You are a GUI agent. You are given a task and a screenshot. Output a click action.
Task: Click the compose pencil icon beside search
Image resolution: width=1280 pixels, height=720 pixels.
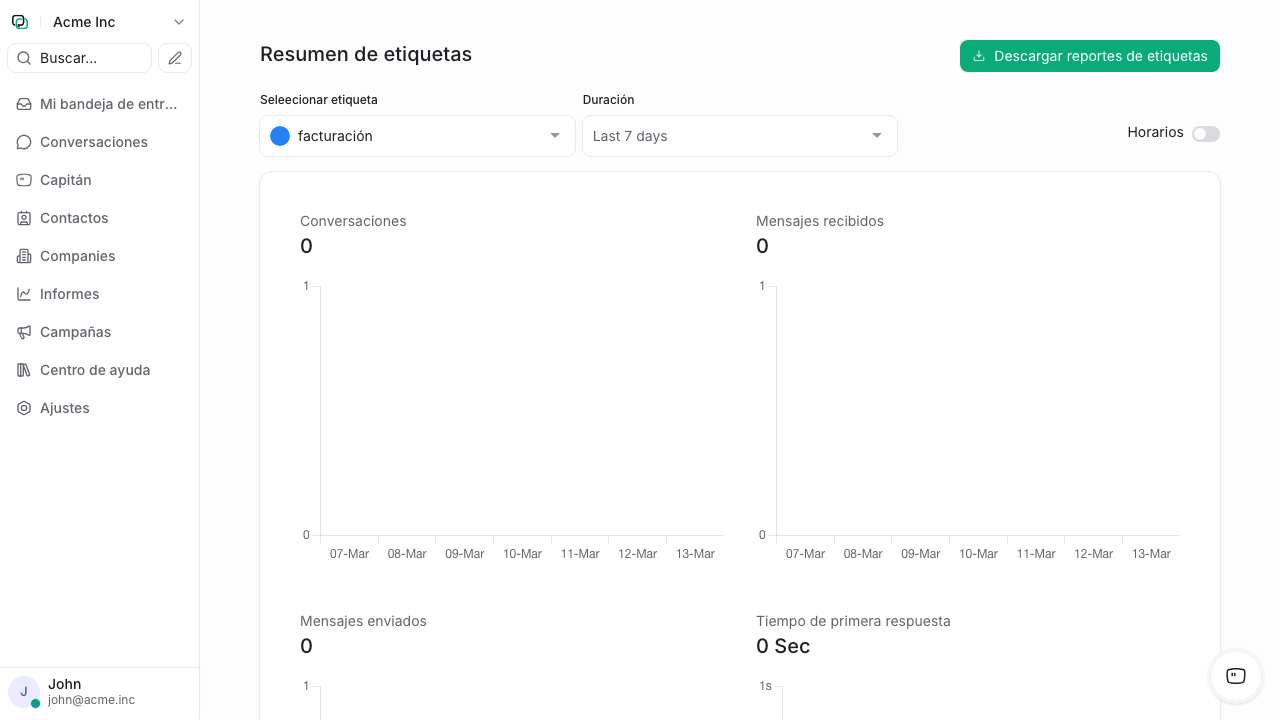175,58
